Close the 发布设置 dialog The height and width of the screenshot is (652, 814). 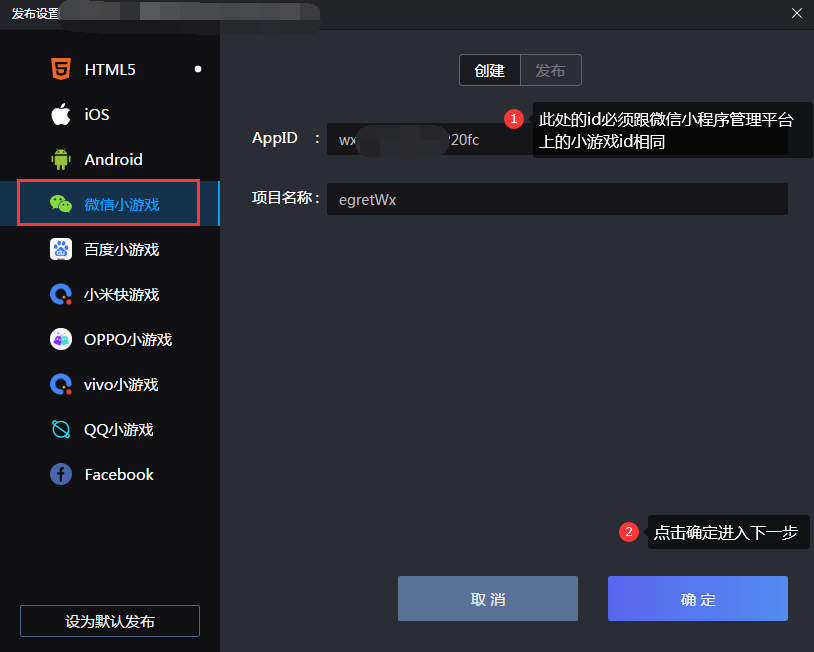click(797, 13)
